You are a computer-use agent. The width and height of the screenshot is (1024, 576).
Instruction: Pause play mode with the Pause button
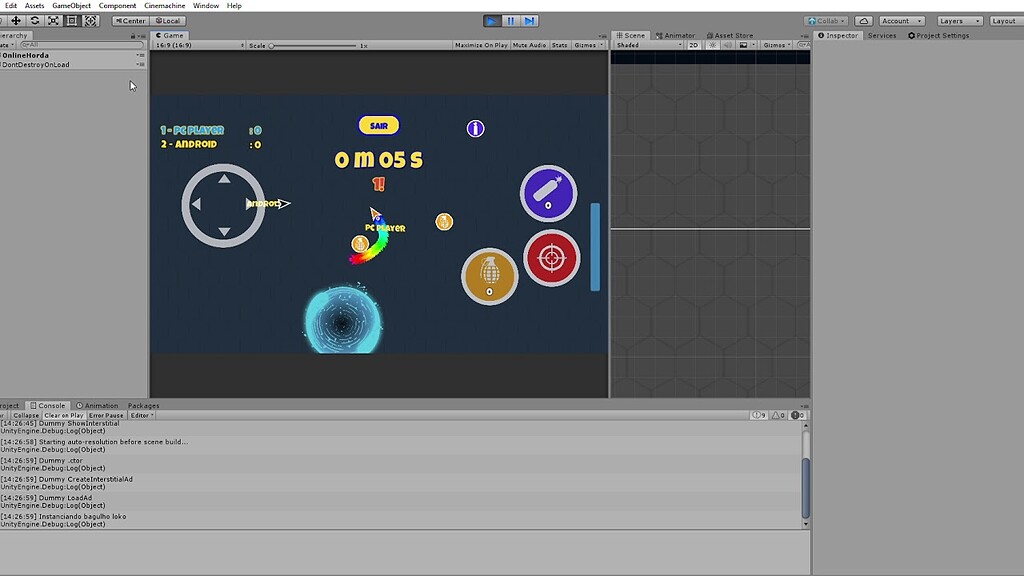click(510, 19)
